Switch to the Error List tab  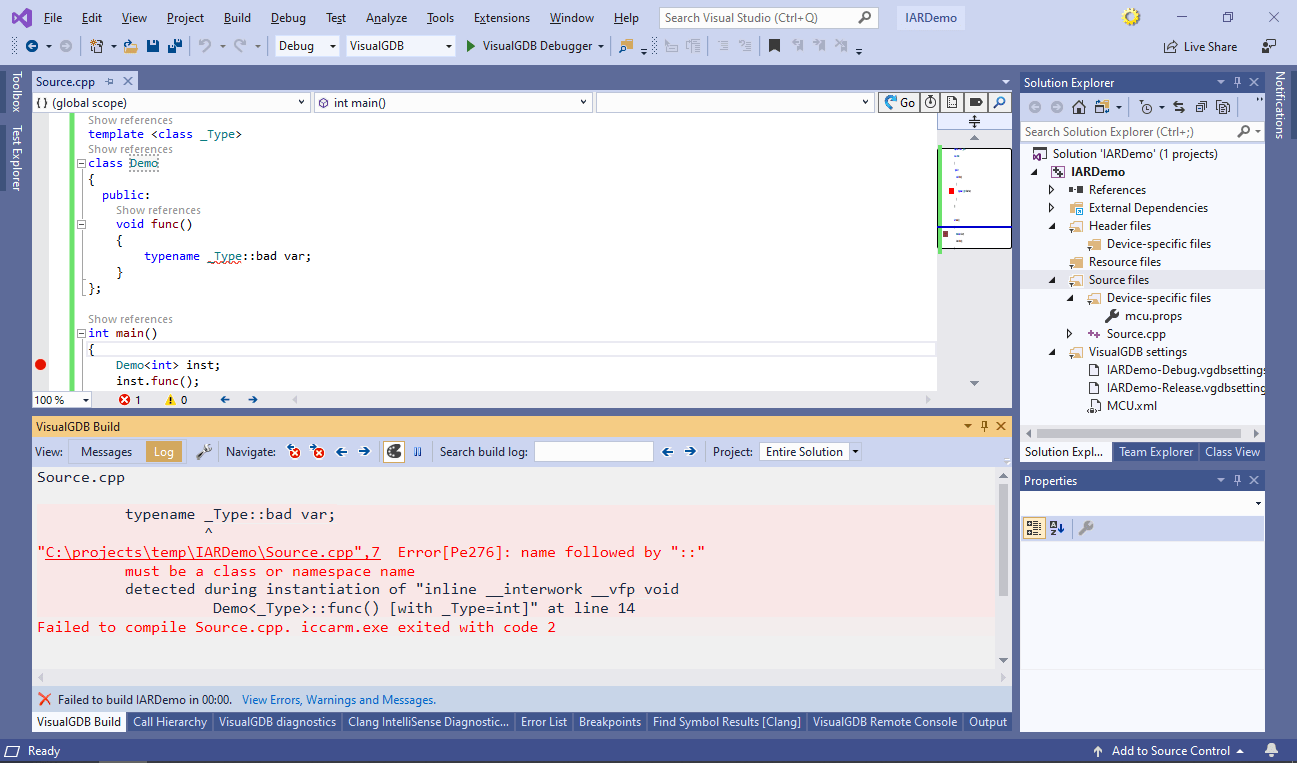544,722
